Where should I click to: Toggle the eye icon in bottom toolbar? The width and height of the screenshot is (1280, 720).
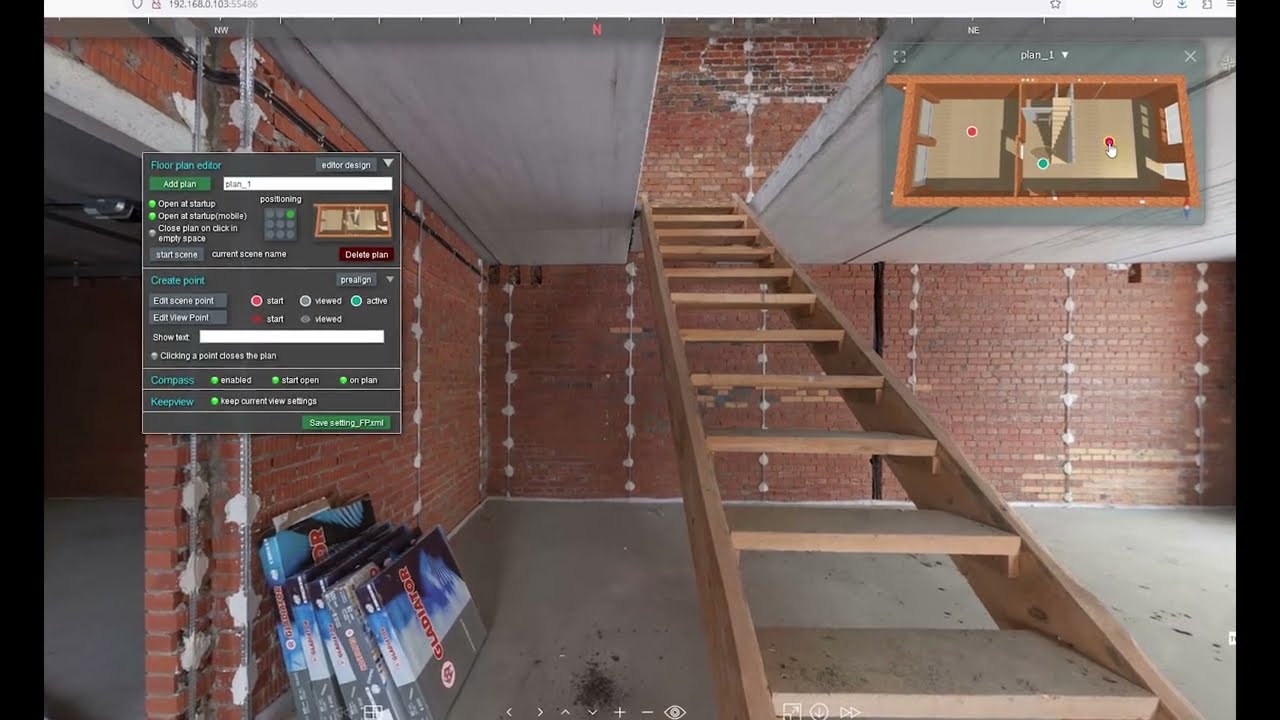click(x=675, y=712)
